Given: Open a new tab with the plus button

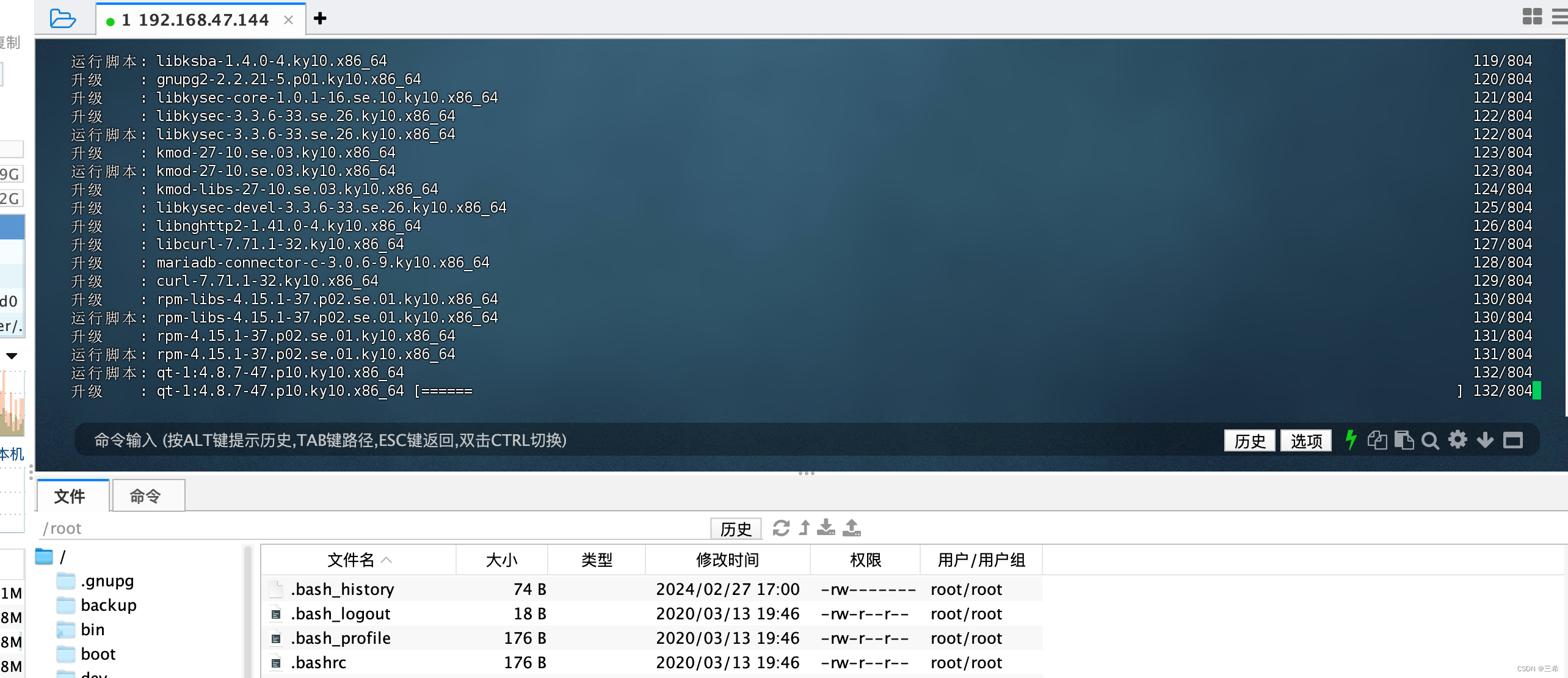Looking at the screenshot, I should pyautogui.click(x=320, y=19).
